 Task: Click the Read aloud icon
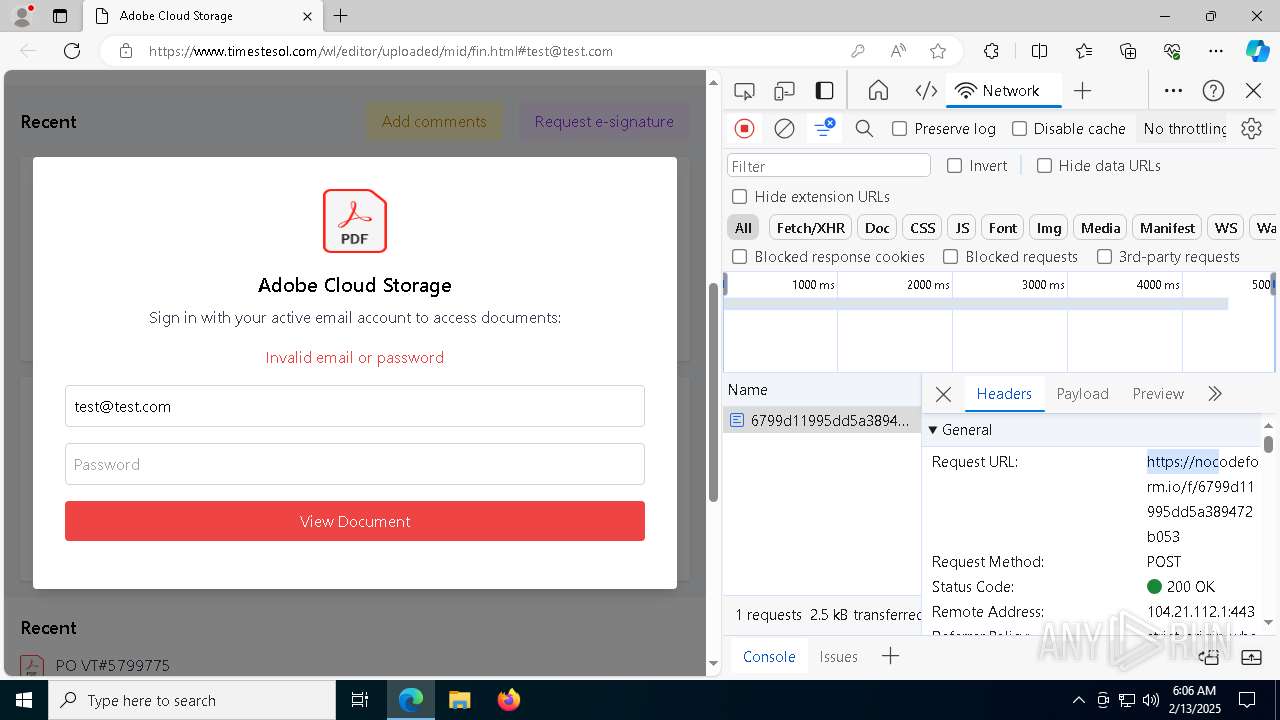point(898,51)
